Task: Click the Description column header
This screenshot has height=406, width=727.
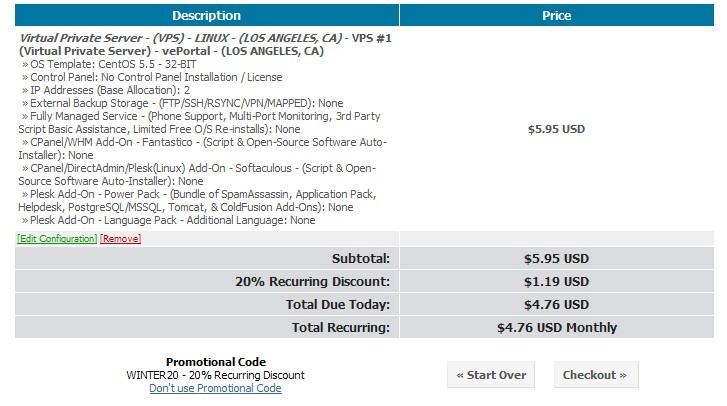Action: click(207, 15)
